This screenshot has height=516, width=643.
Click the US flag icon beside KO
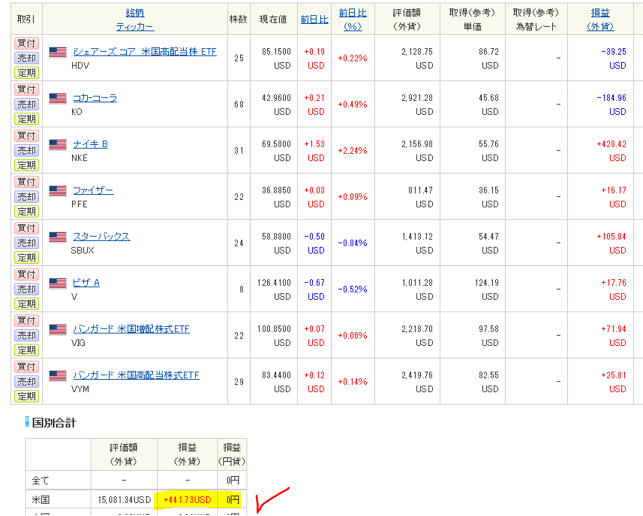58,98
